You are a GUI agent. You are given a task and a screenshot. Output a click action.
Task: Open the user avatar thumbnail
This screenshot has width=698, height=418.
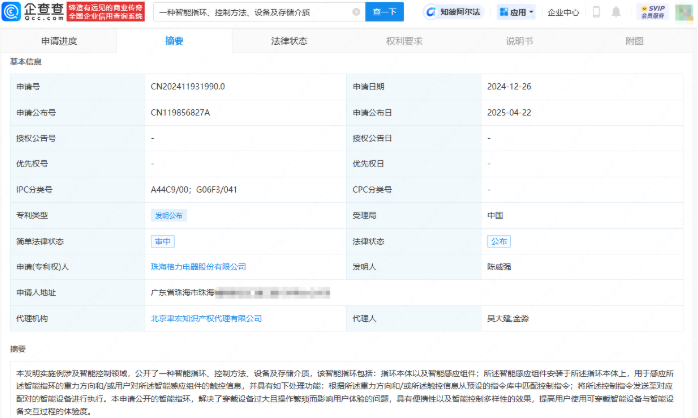(683, 12)
